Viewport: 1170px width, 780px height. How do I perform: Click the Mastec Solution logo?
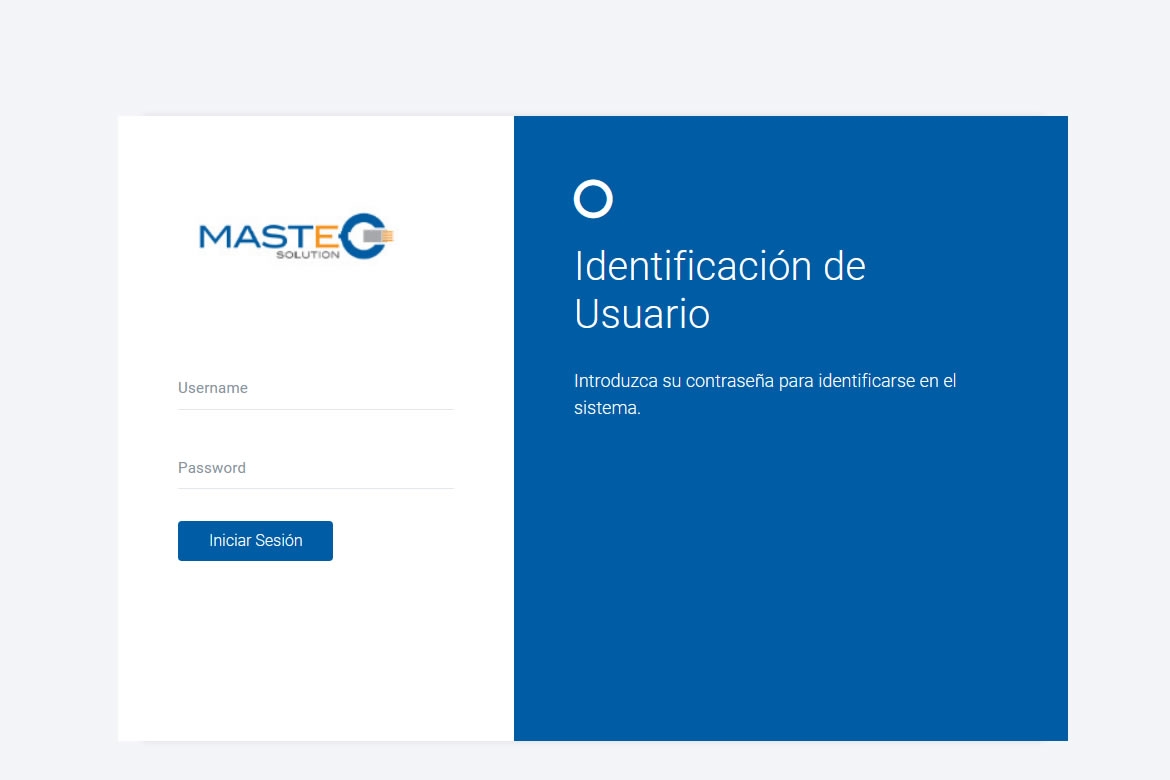click(296, 237)
